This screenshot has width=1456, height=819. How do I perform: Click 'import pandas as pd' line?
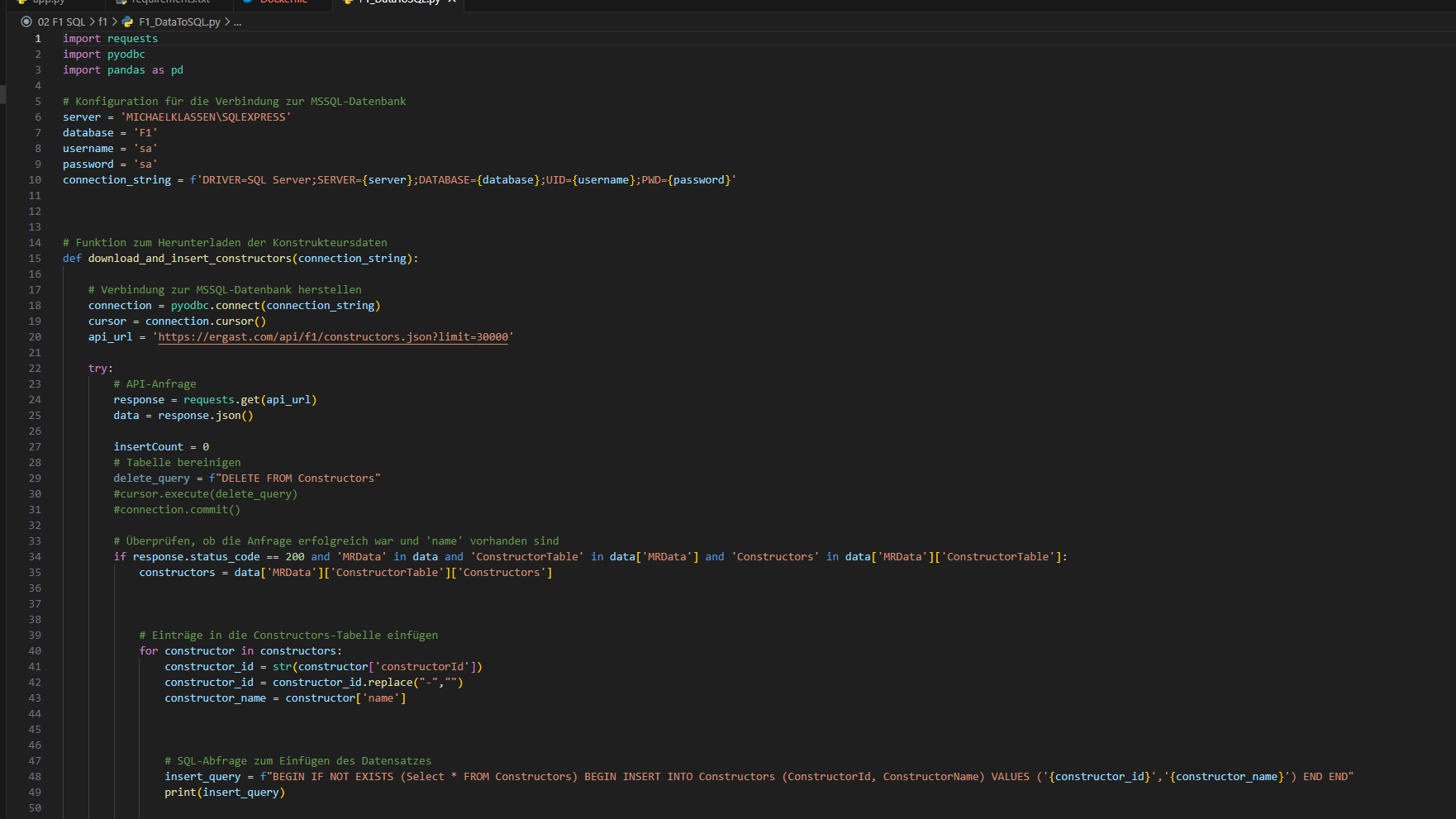tap(123, 69)
